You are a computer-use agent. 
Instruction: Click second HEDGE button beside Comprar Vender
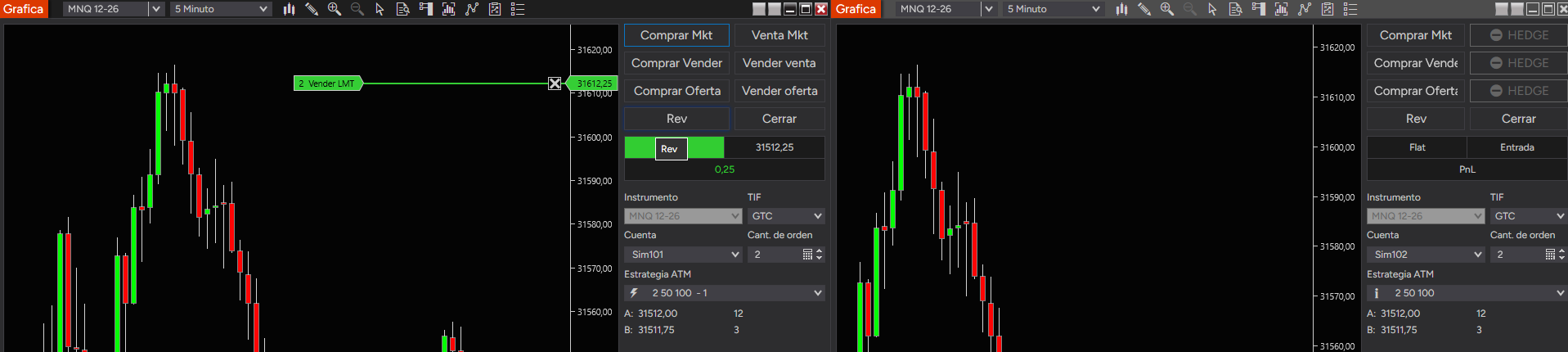click(1519, 63)
